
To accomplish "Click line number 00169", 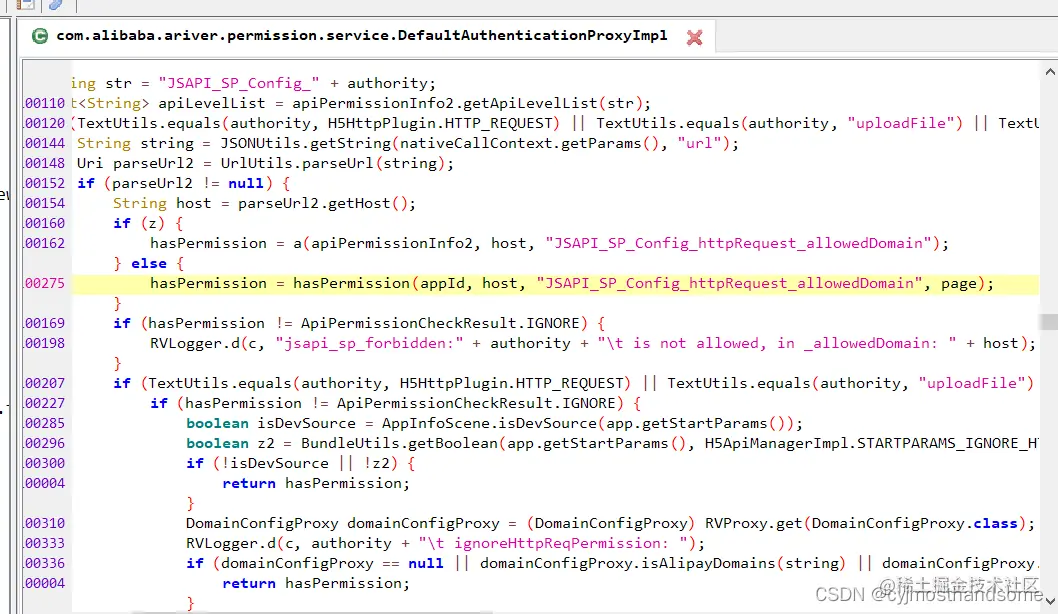I will coord(45,323).
